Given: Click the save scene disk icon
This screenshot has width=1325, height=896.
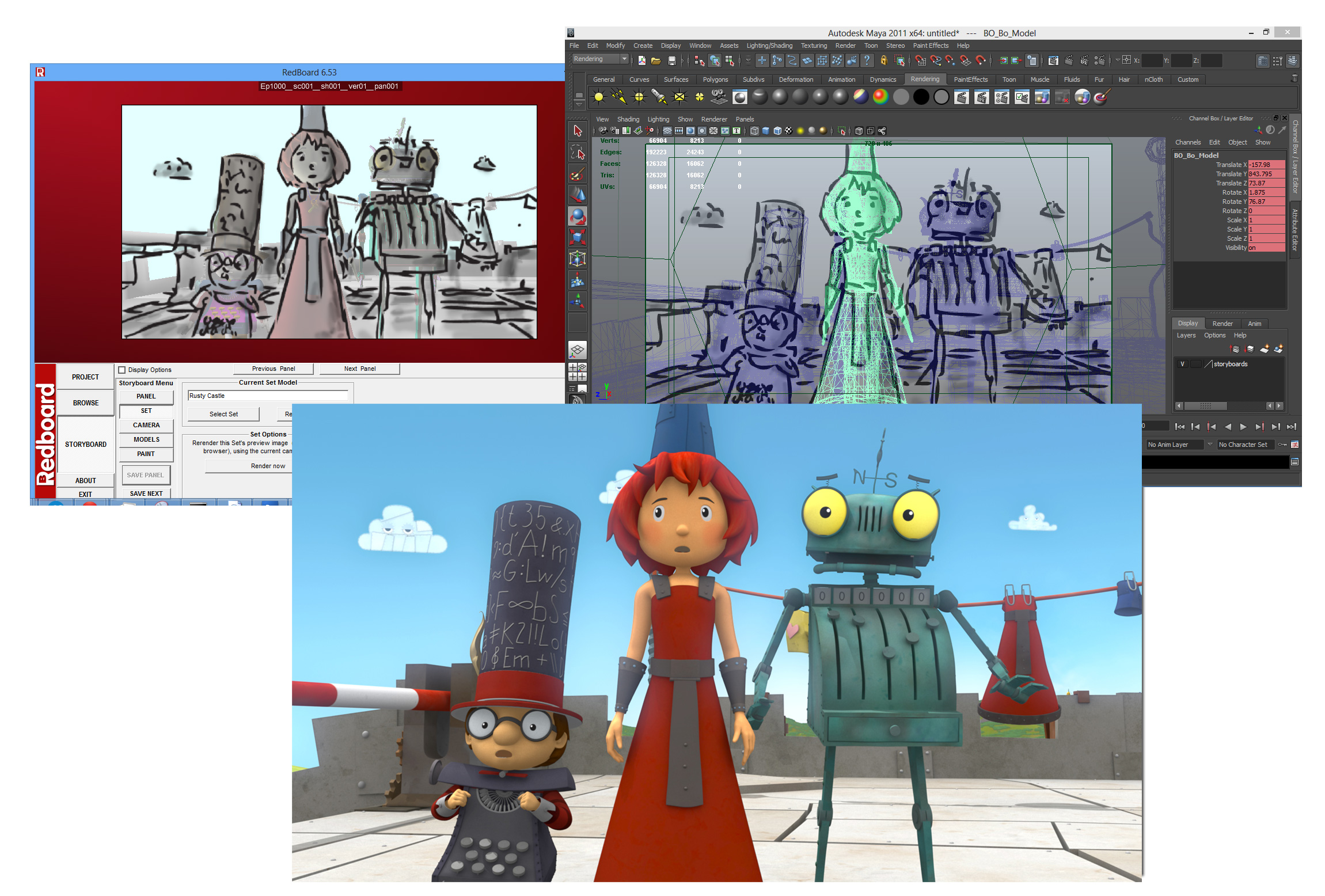Looking at the screenshot, I should 671,60.
